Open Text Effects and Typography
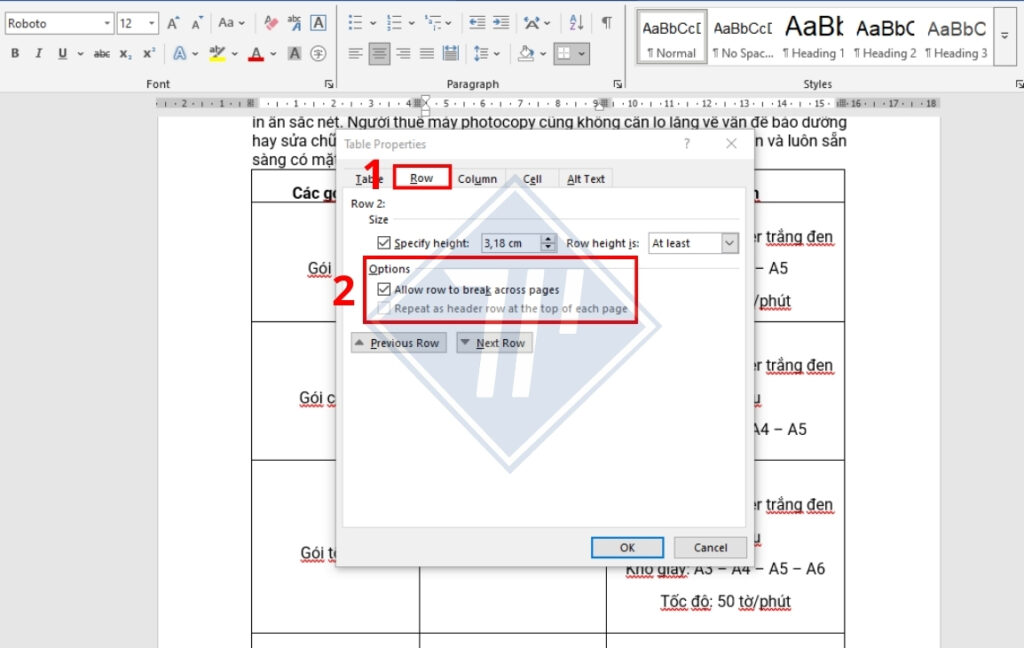1024x648 pixels. click(180, 54)
